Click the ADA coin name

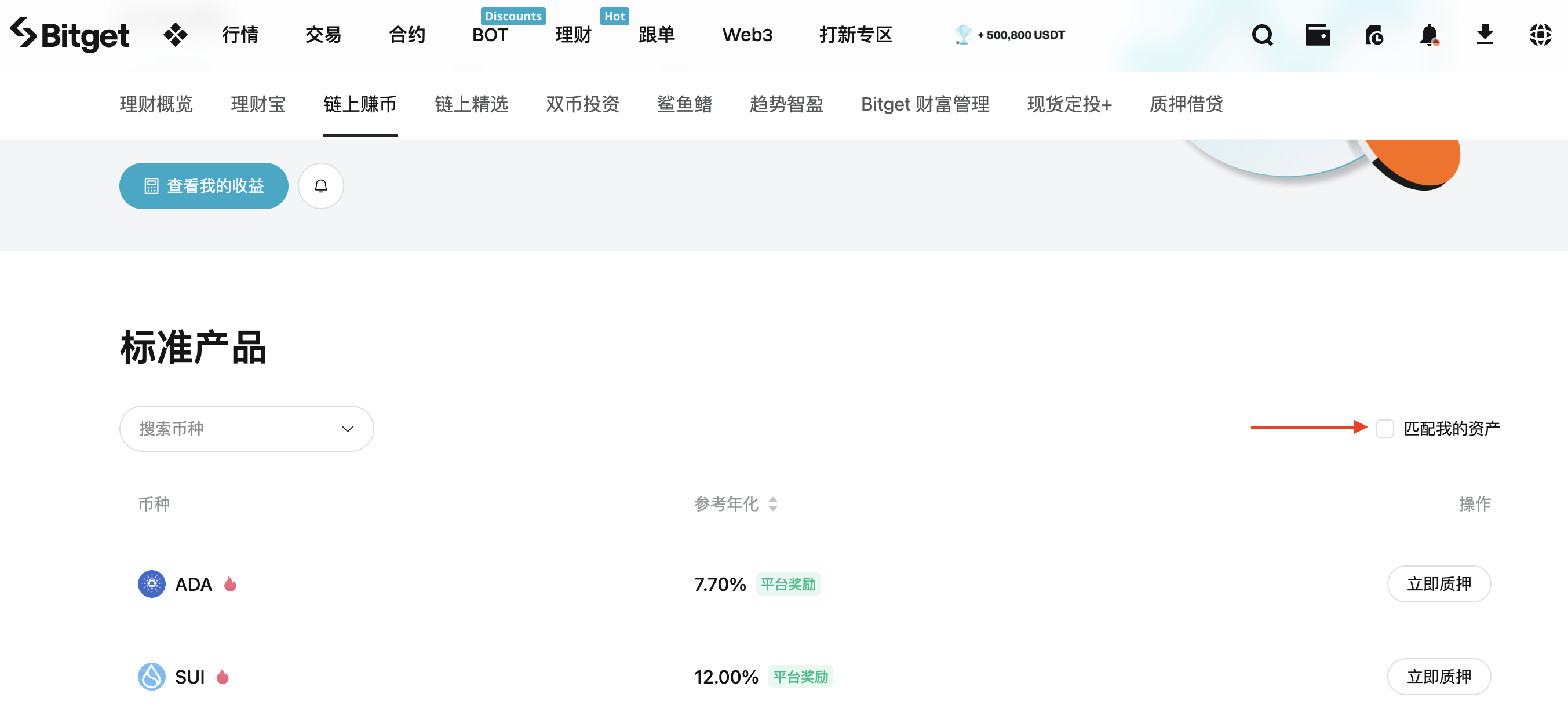pyautogui.click(x=194, y=583)
